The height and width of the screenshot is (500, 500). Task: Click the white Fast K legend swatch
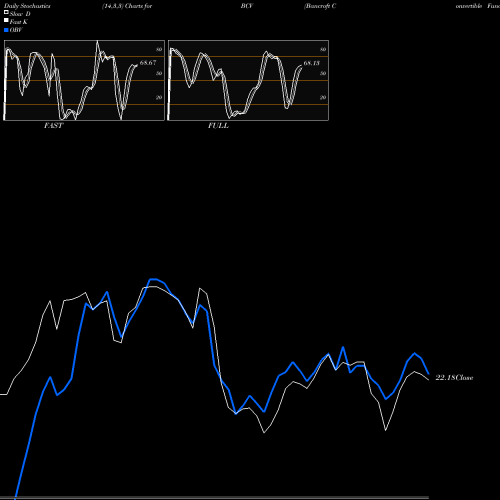tap(6, 20)
